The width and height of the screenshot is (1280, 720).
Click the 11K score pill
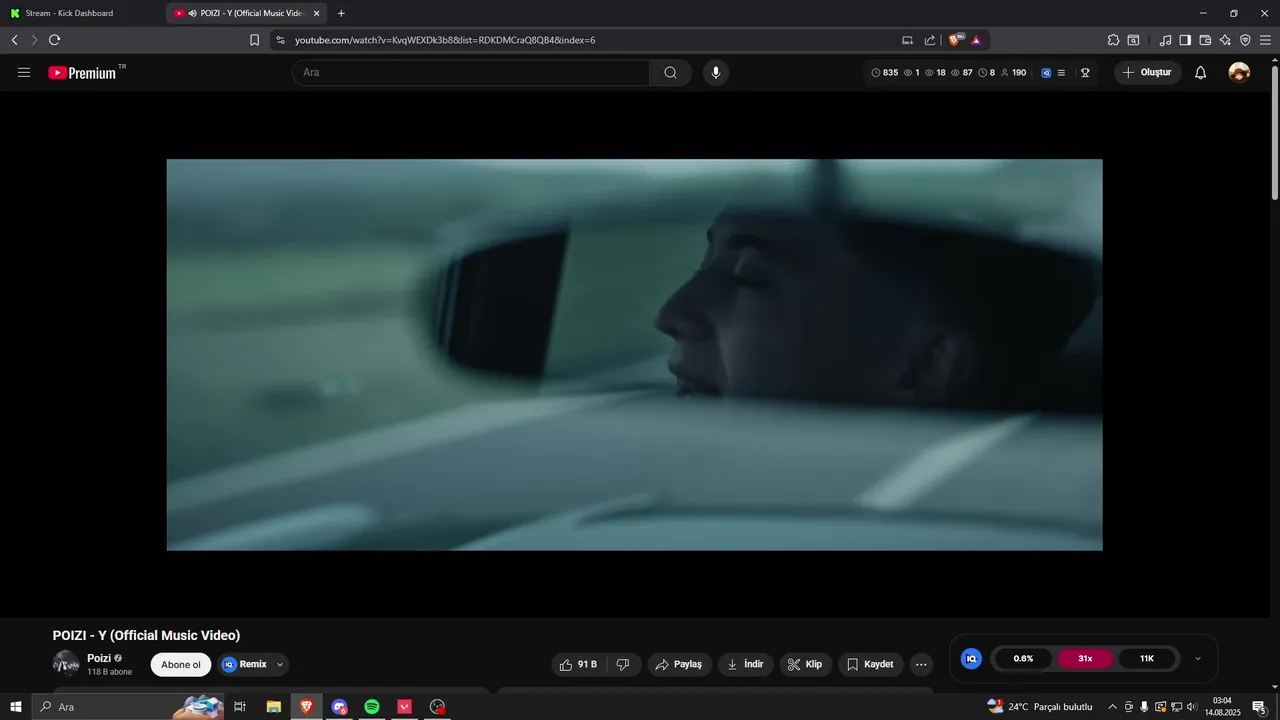[1147, 659]
